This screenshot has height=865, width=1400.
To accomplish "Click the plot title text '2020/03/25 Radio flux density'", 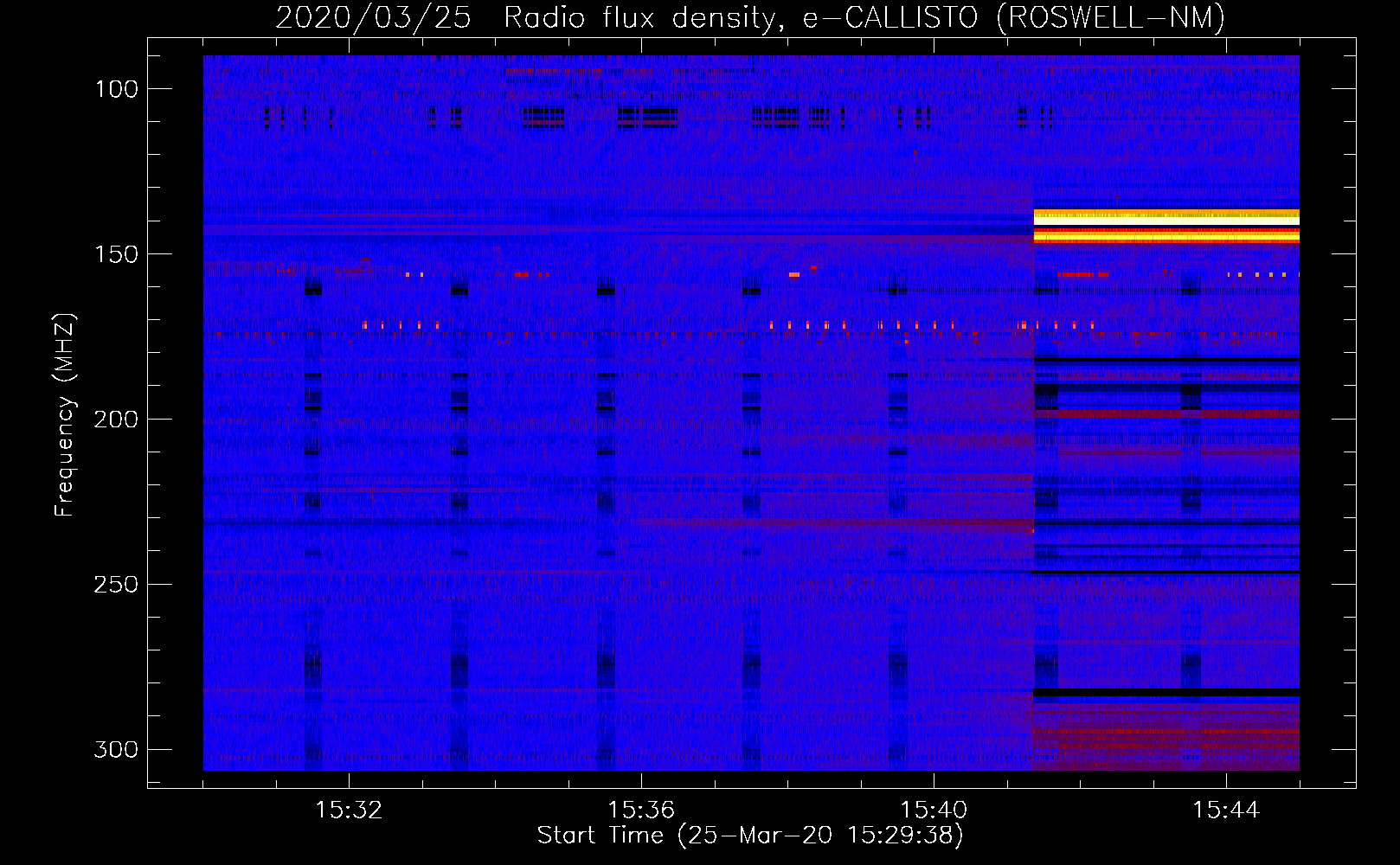I will click(x=525, y=18).
